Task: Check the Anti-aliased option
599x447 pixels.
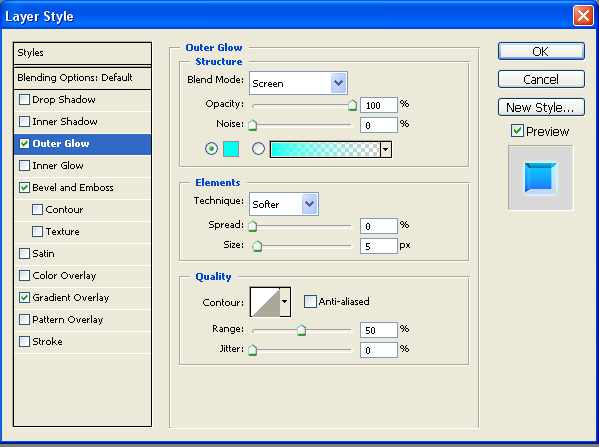Action: pyautogui.click(x=310, y=301)
